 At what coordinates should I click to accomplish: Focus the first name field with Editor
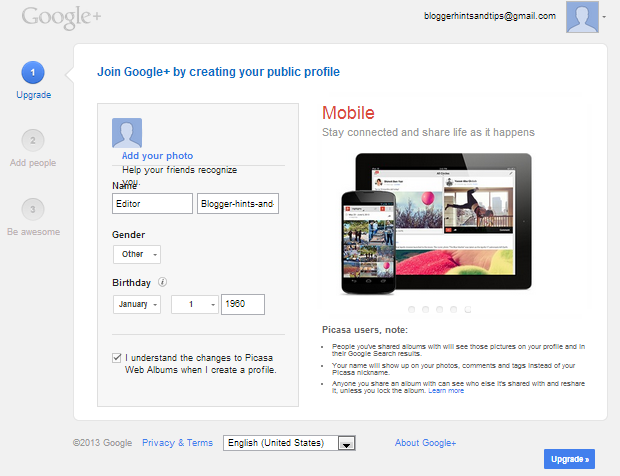(x=152, y=204)
